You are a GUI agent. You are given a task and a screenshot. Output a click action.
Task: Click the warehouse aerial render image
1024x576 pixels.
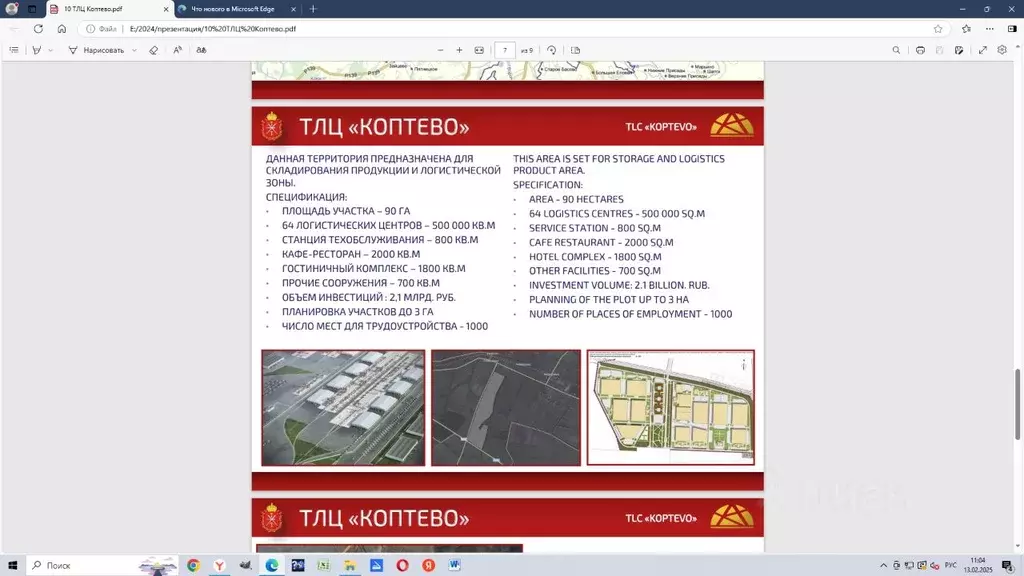(x=343, y=408)
